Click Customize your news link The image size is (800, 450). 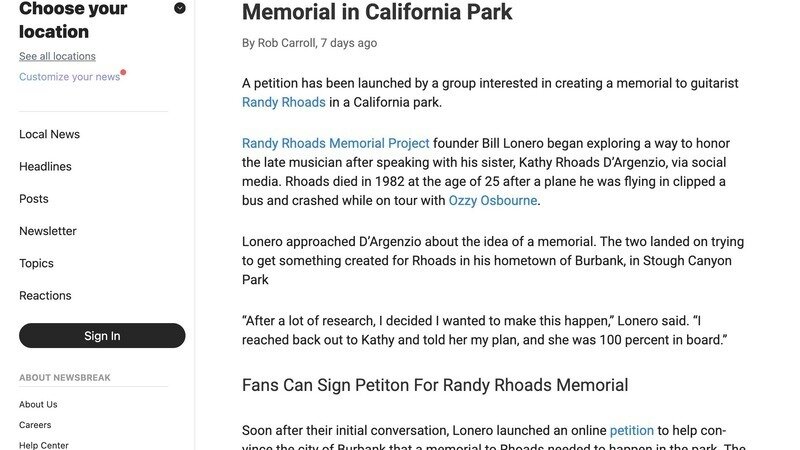(x=69, y=77)
